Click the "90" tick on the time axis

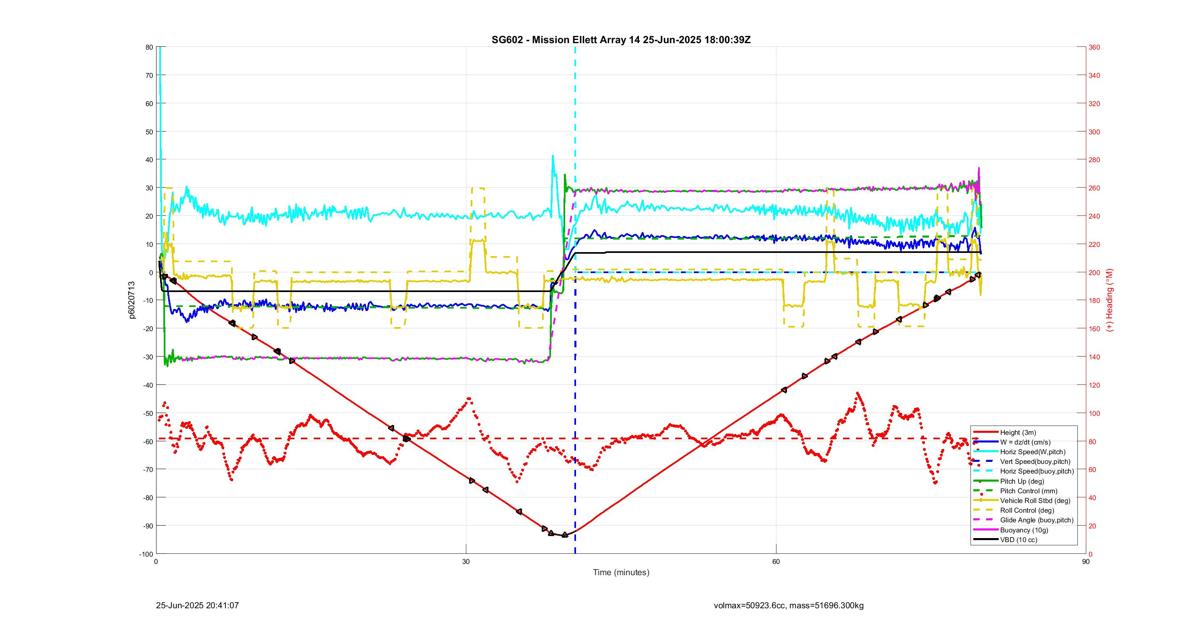point(1085,562)
